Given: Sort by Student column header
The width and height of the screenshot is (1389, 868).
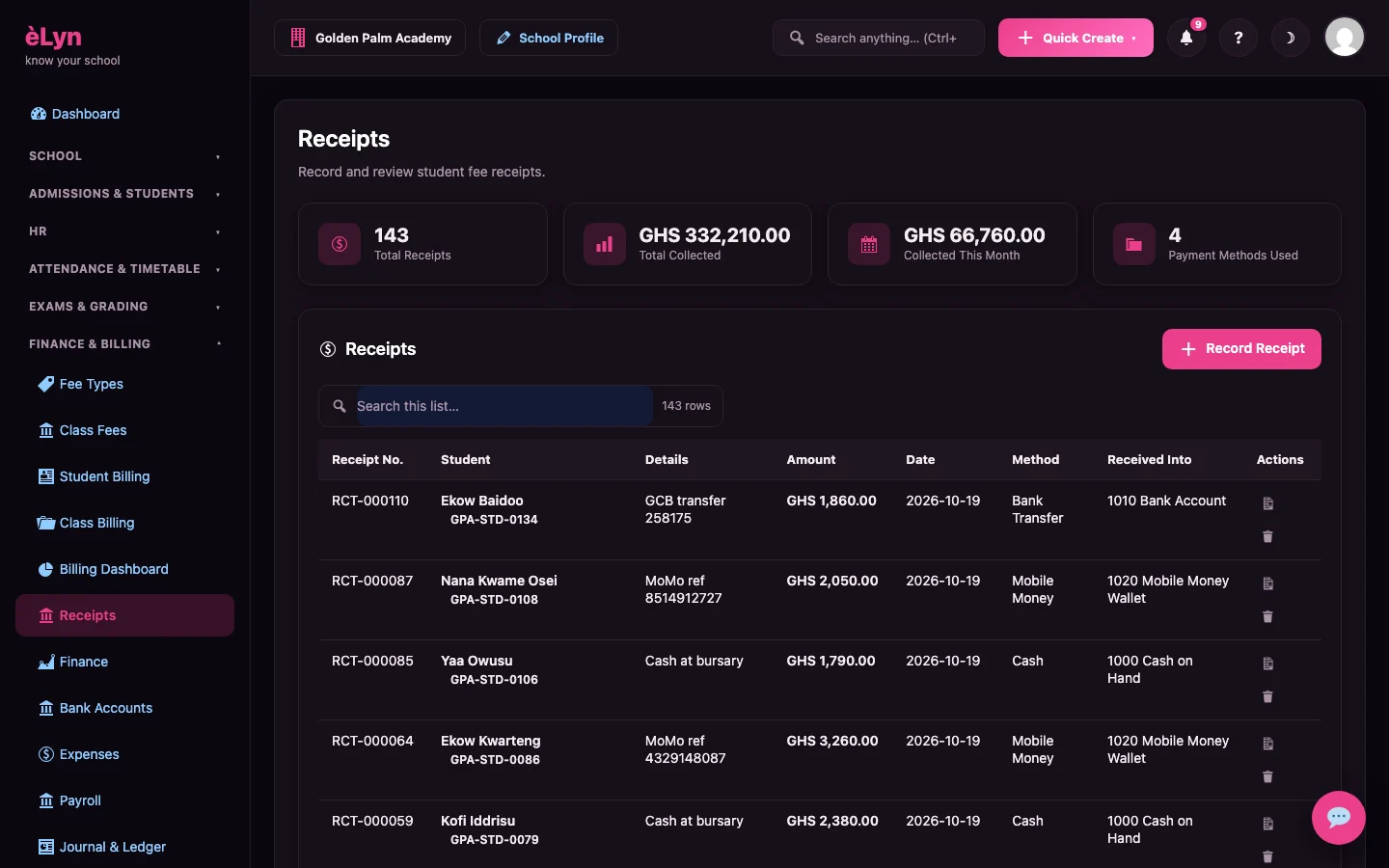Looking at the screenshot, I should click(x=466, y=460).
